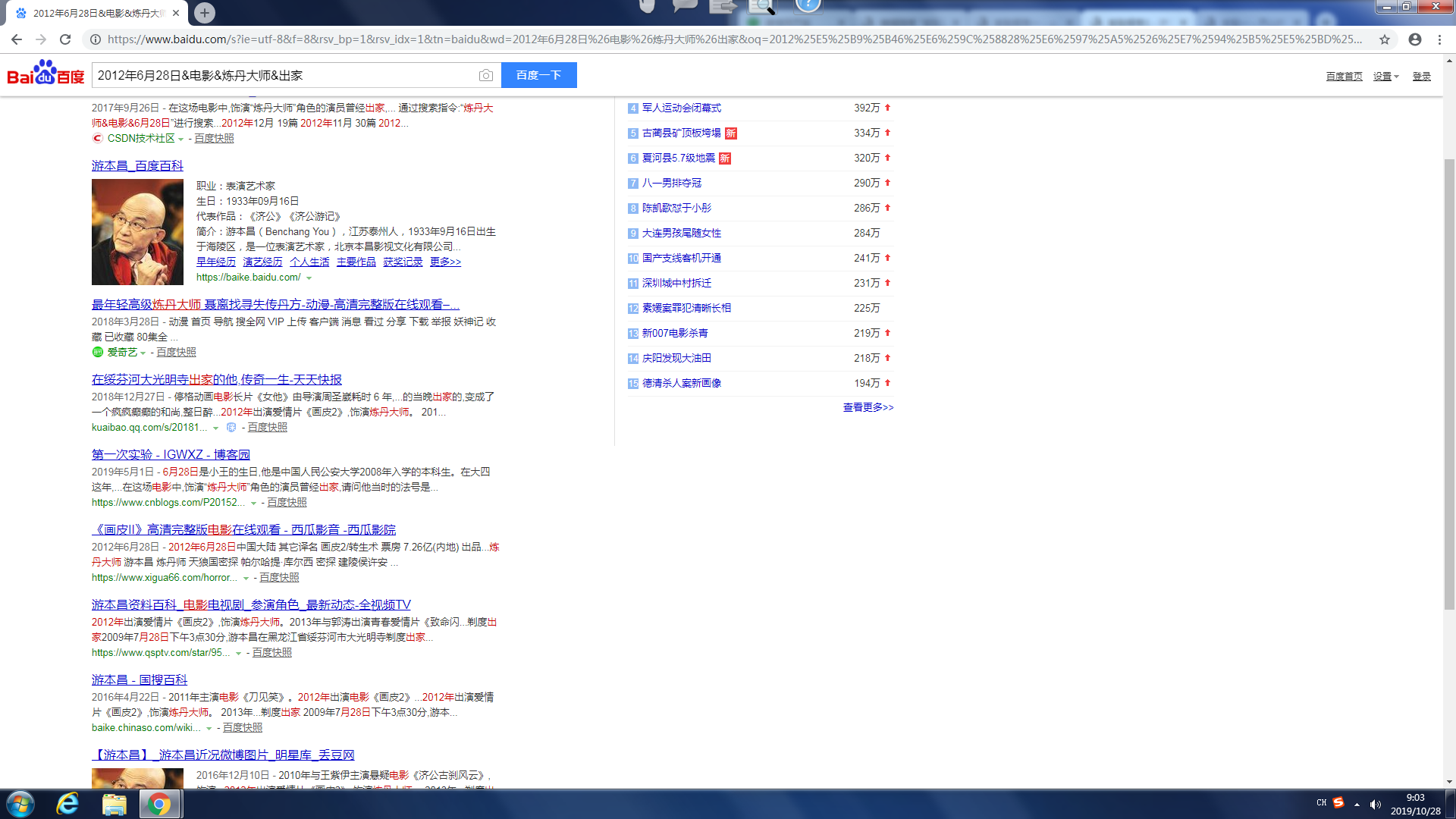Reload the page with refresh icon
1456x819 pixels.
pyautogui.click(x=65, y=39)
